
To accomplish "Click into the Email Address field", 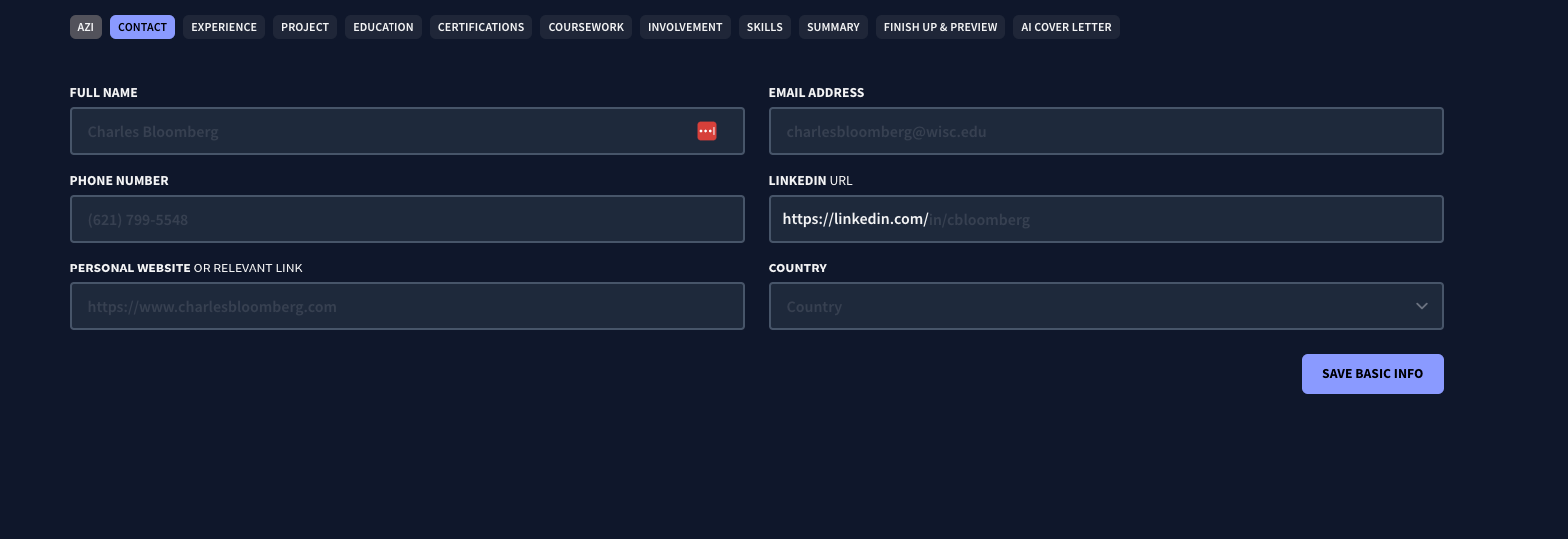I will [x=1107, y=131].
